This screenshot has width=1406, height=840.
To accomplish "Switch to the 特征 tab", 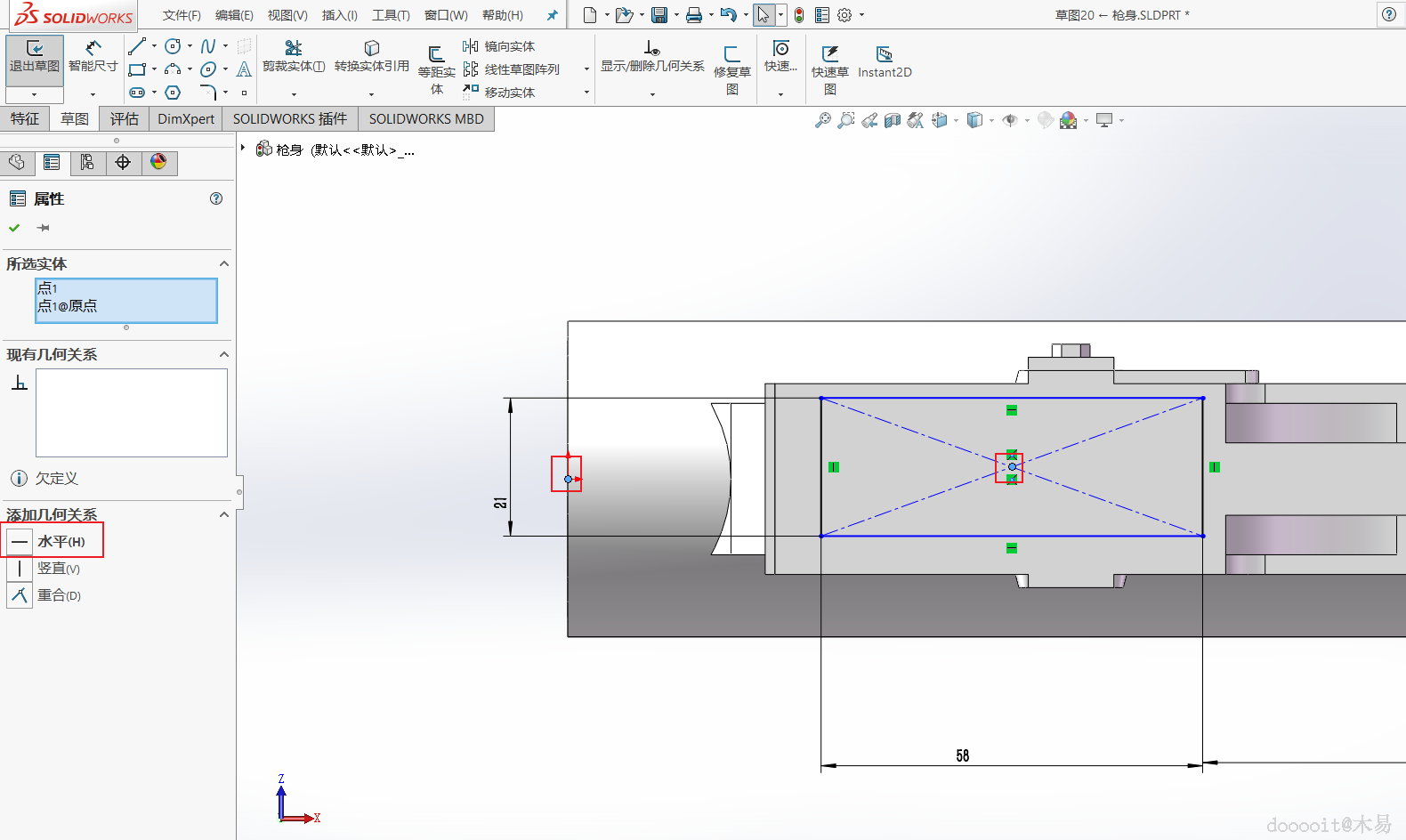I will coord(25,118).
